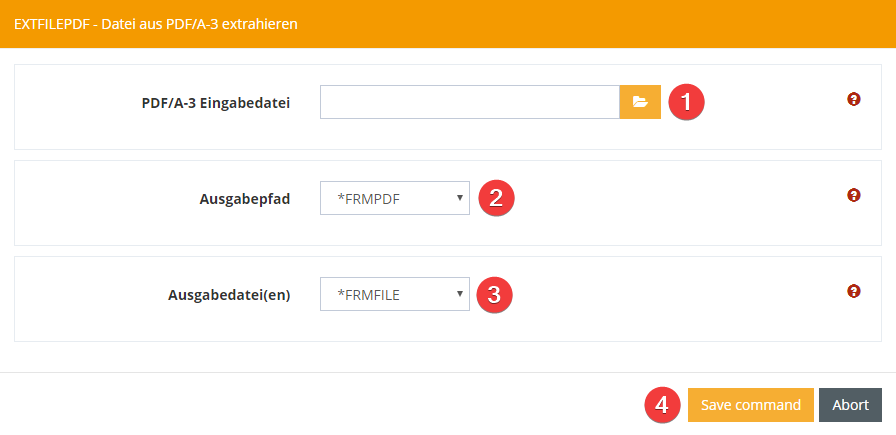This screenshot has height=435, width=896.
Task: Focus the PDF/A-3 Eingabedatei text field
Action: pos(469,102)
